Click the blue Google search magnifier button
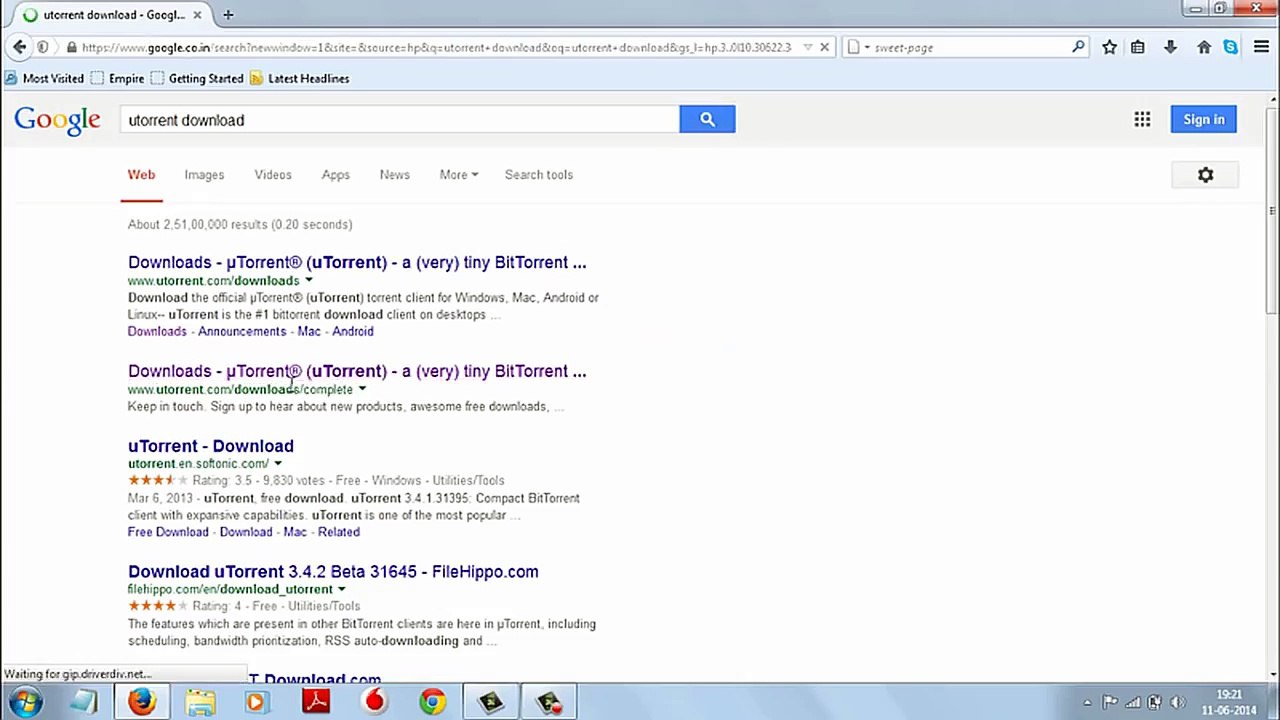Viewport: 1280px width, 720px height. (x=707, y=119)
